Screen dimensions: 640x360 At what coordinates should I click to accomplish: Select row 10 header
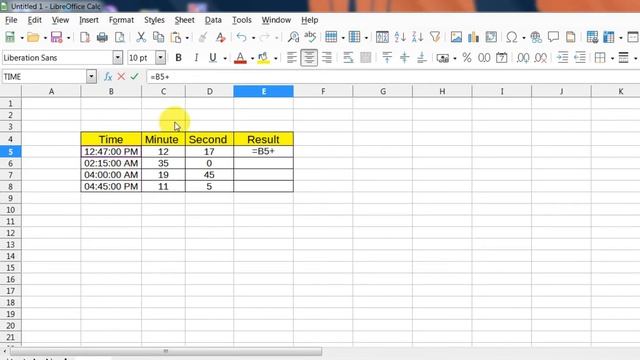(x=11, y=210)
